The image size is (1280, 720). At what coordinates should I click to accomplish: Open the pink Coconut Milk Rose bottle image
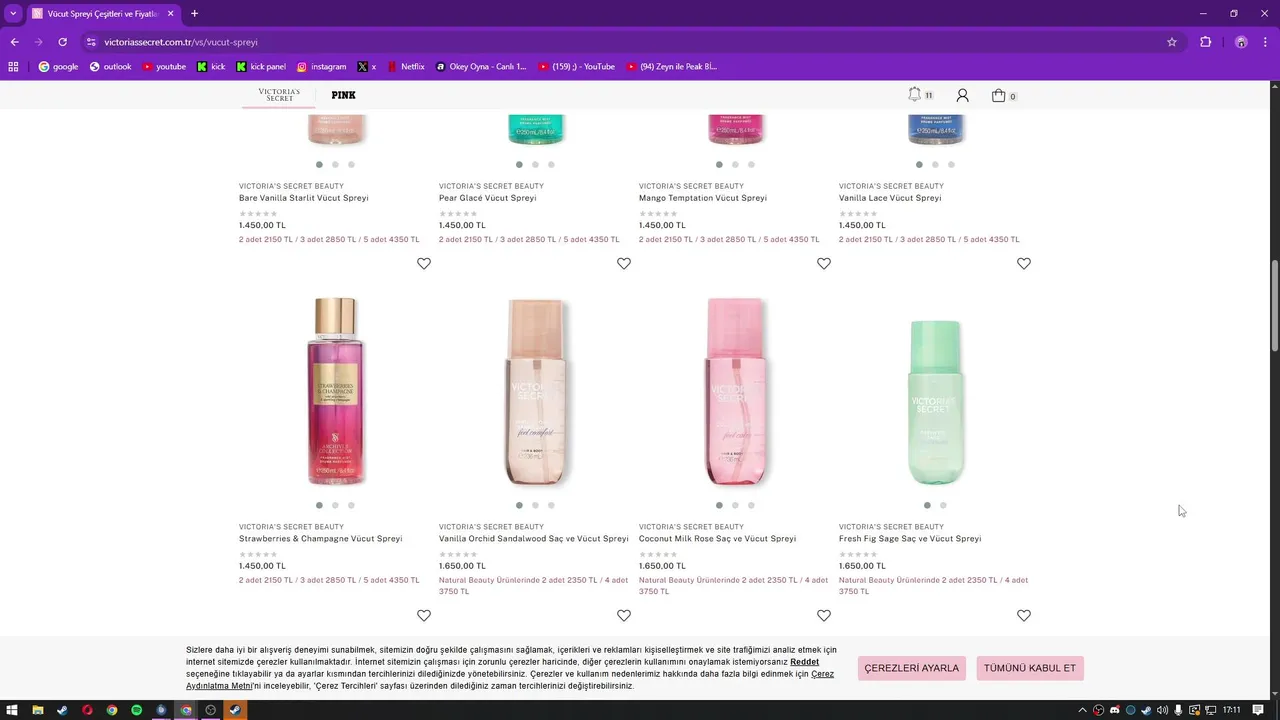(735, 392)
